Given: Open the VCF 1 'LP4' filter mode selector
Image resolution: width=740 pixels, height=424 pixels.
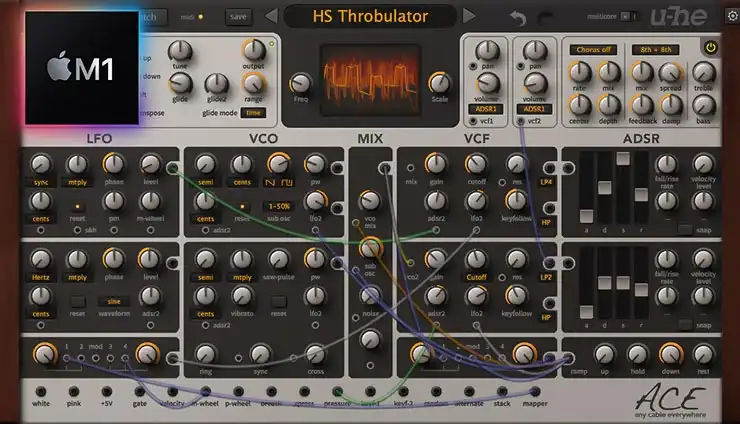Looking at the screenshot, I should [546, 182].
